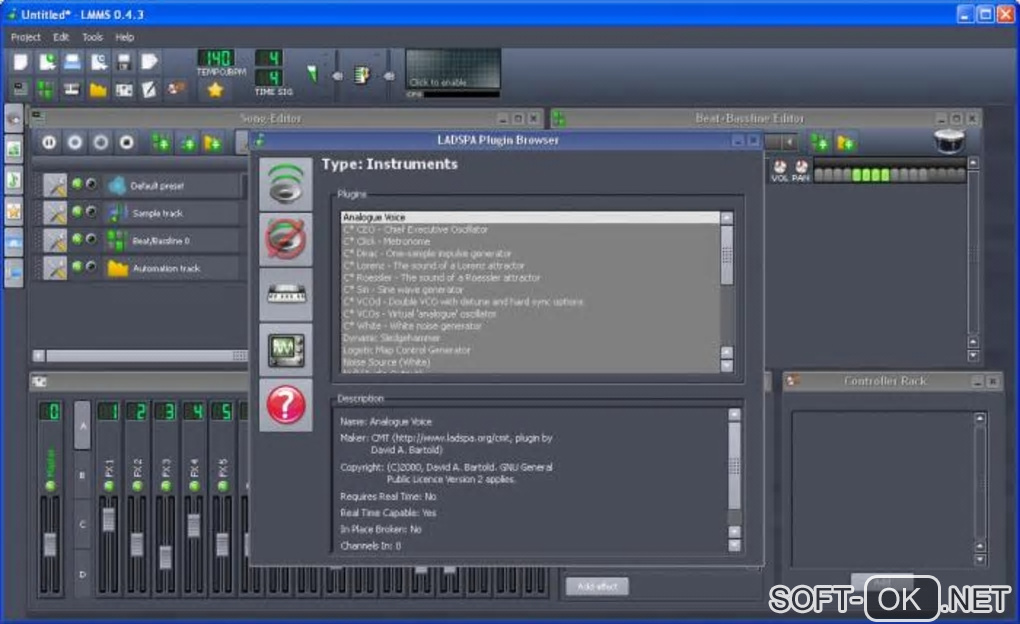Click Controller Rack scroll down arrow
1020x624 pixels.
pos(980,560)
